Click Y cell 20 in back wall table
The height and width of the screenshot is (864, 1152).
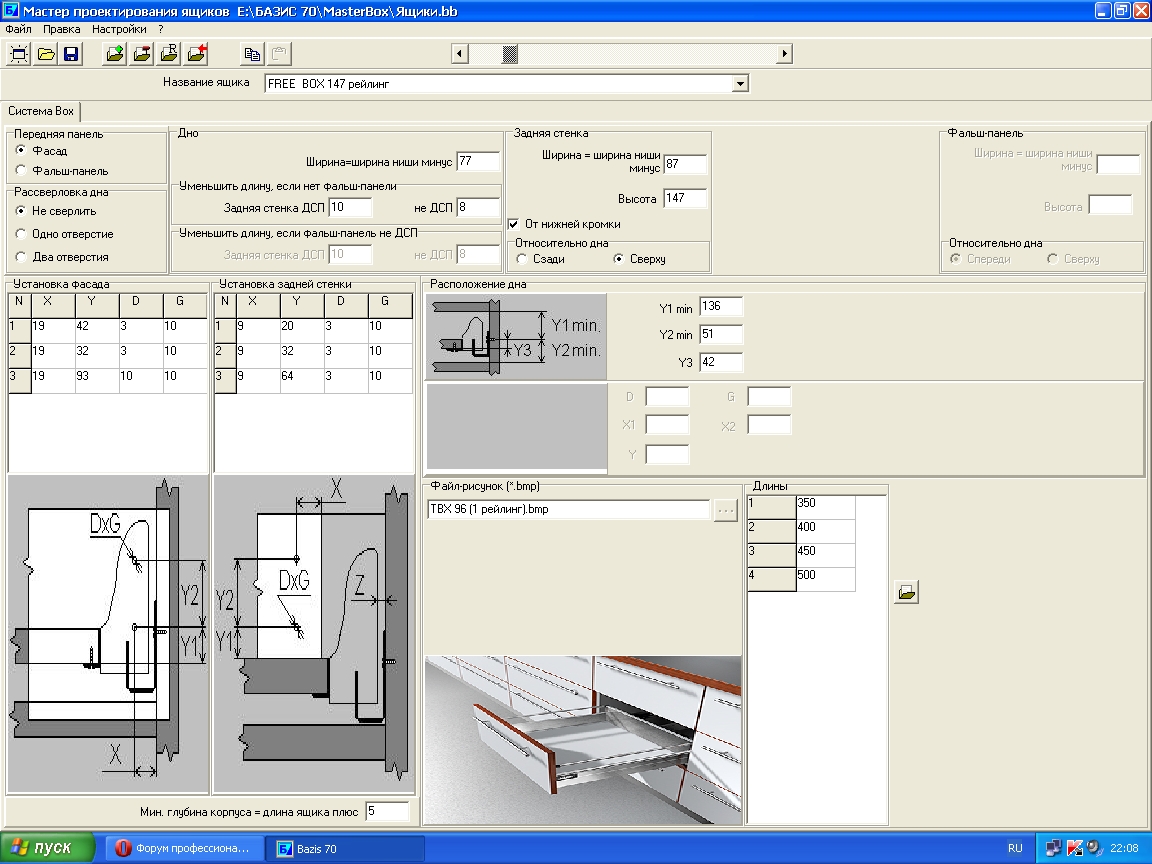click(x=301, y=331)
